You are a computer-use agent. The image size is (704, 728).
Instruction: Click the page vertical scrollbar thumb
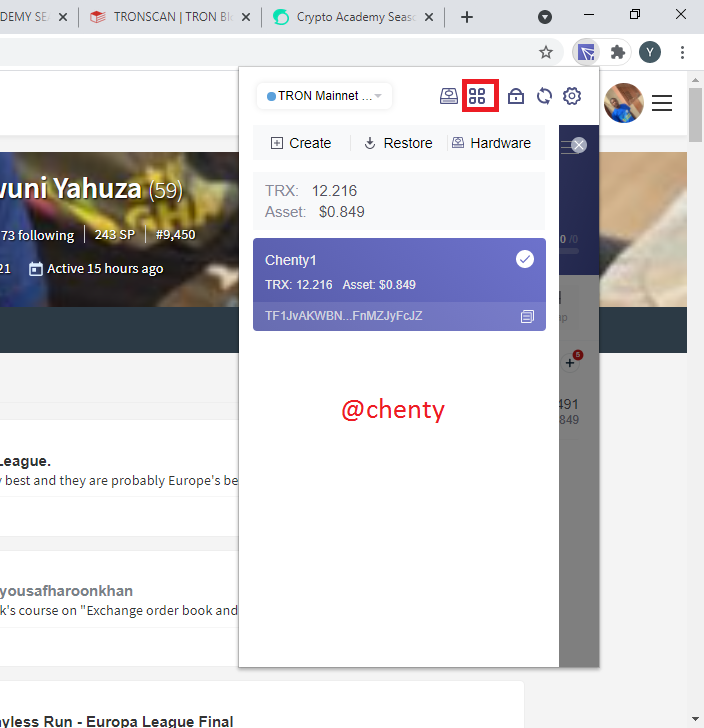(x=695, y=115)
